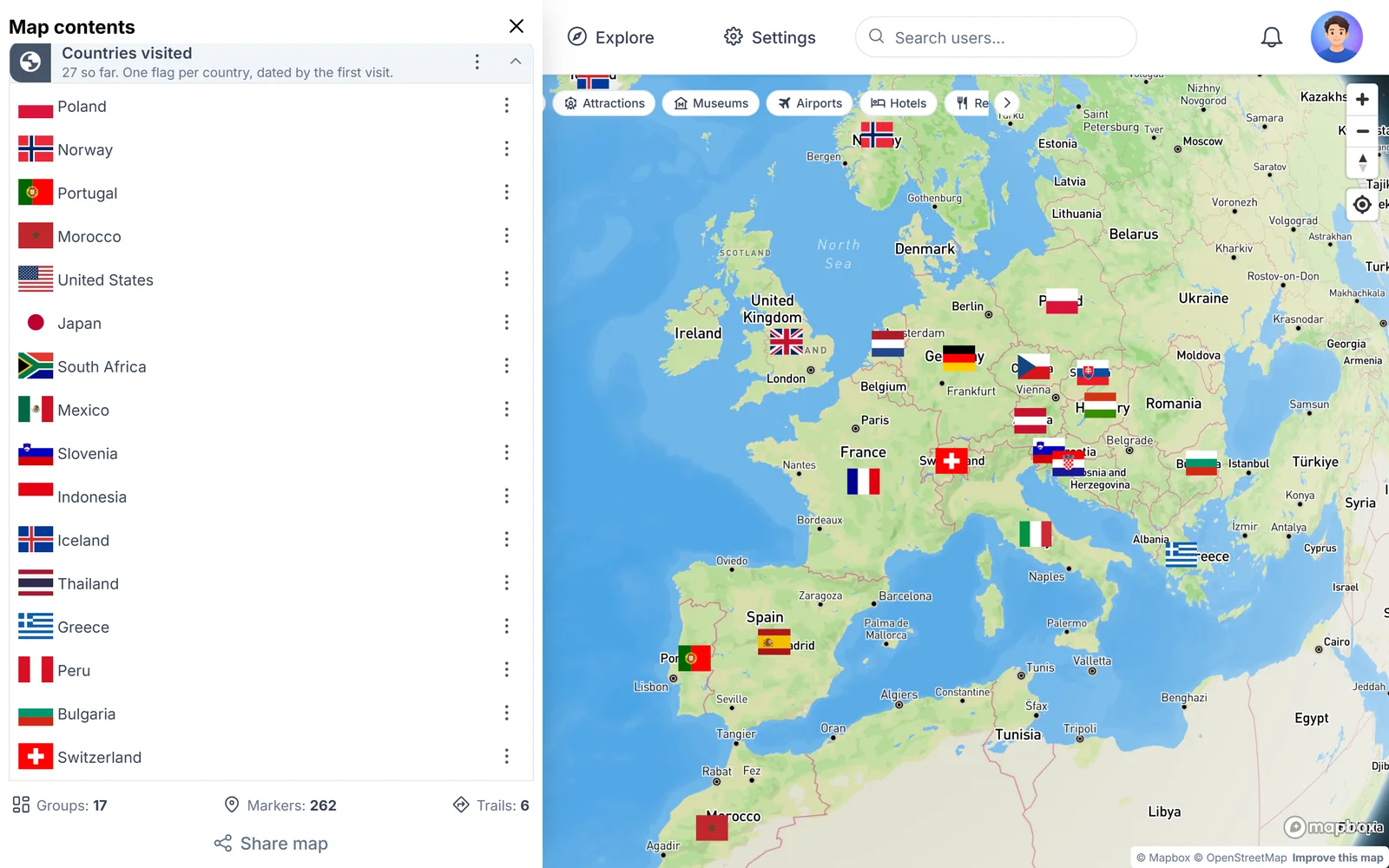
Task: Click the globe icon of Countries visited
Action: [30, 62]
